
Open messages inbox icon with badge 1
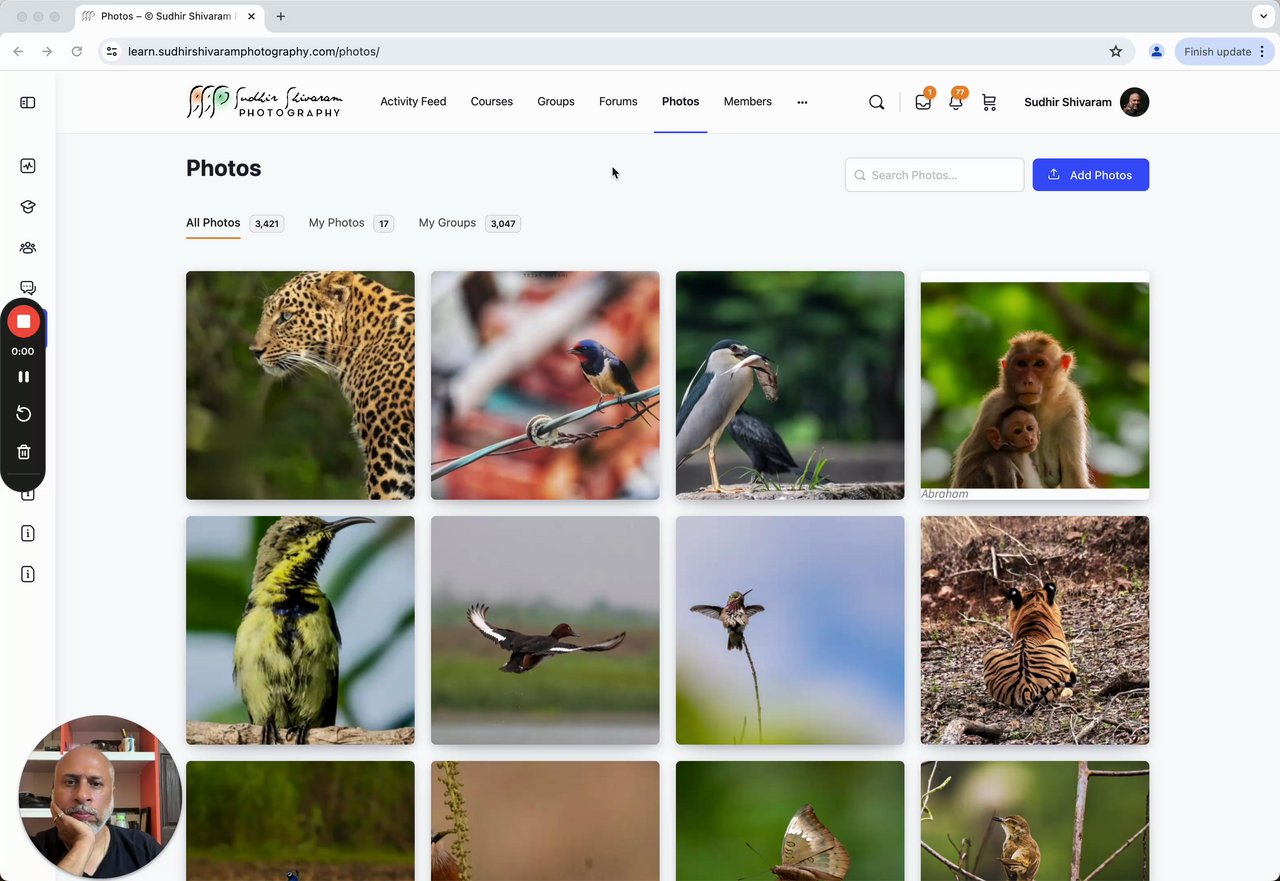coord(923,102)
